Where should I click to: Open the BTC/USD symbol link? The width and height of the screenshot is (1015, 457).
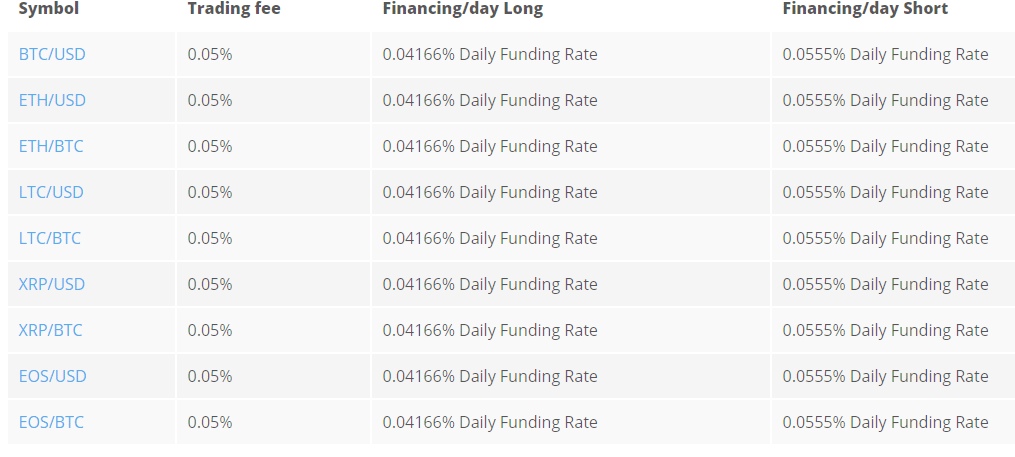tap(52, 54)
